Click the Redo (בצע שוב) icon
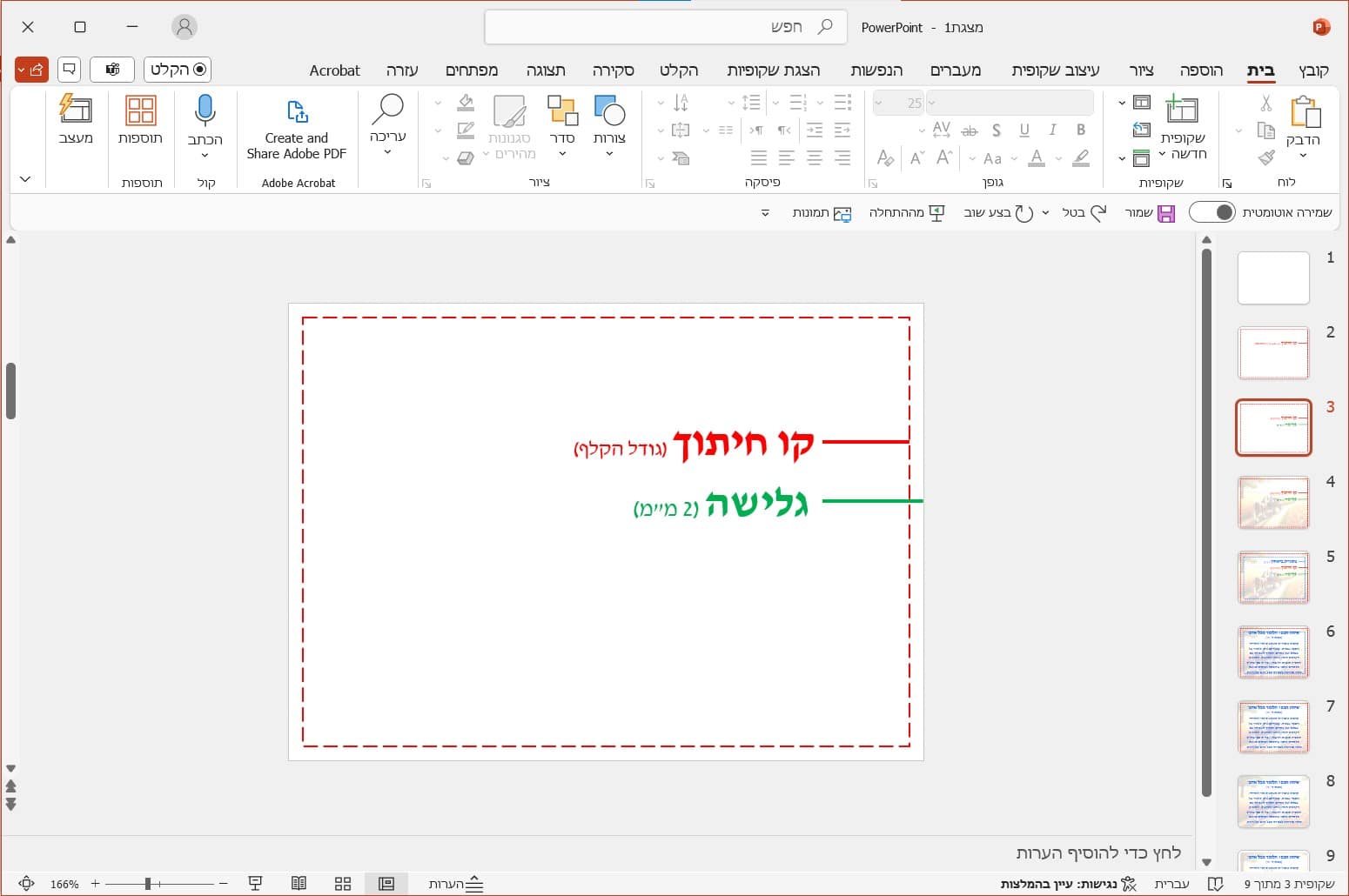1349x896 pixels. click(x=1024, y=213)
